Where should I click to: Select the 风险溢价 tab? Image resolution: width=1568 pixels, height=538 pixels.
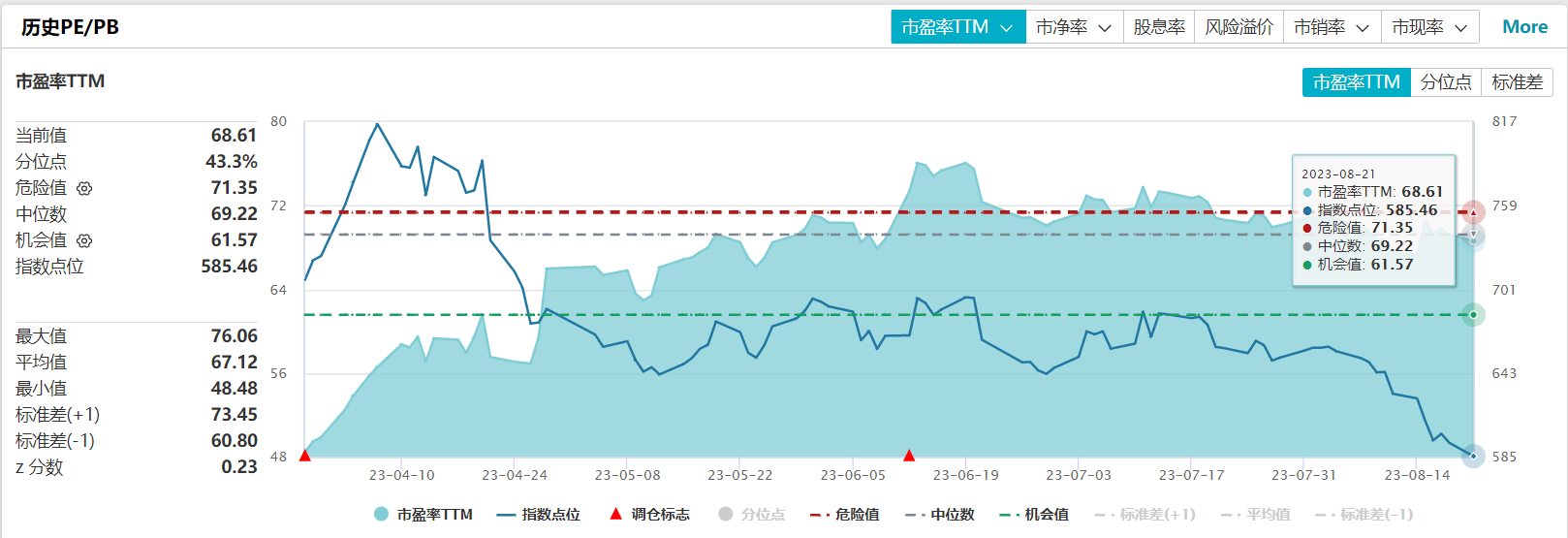click(1239, 27)
